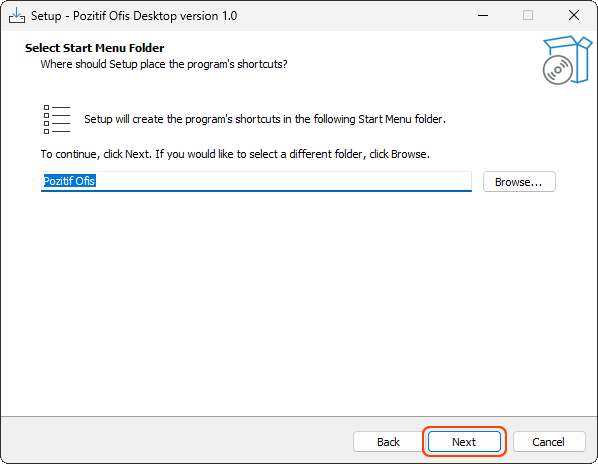This screenshot has width=598, height=464.
Task: Close the Setup window with X
Action: [x=574, y=16]
